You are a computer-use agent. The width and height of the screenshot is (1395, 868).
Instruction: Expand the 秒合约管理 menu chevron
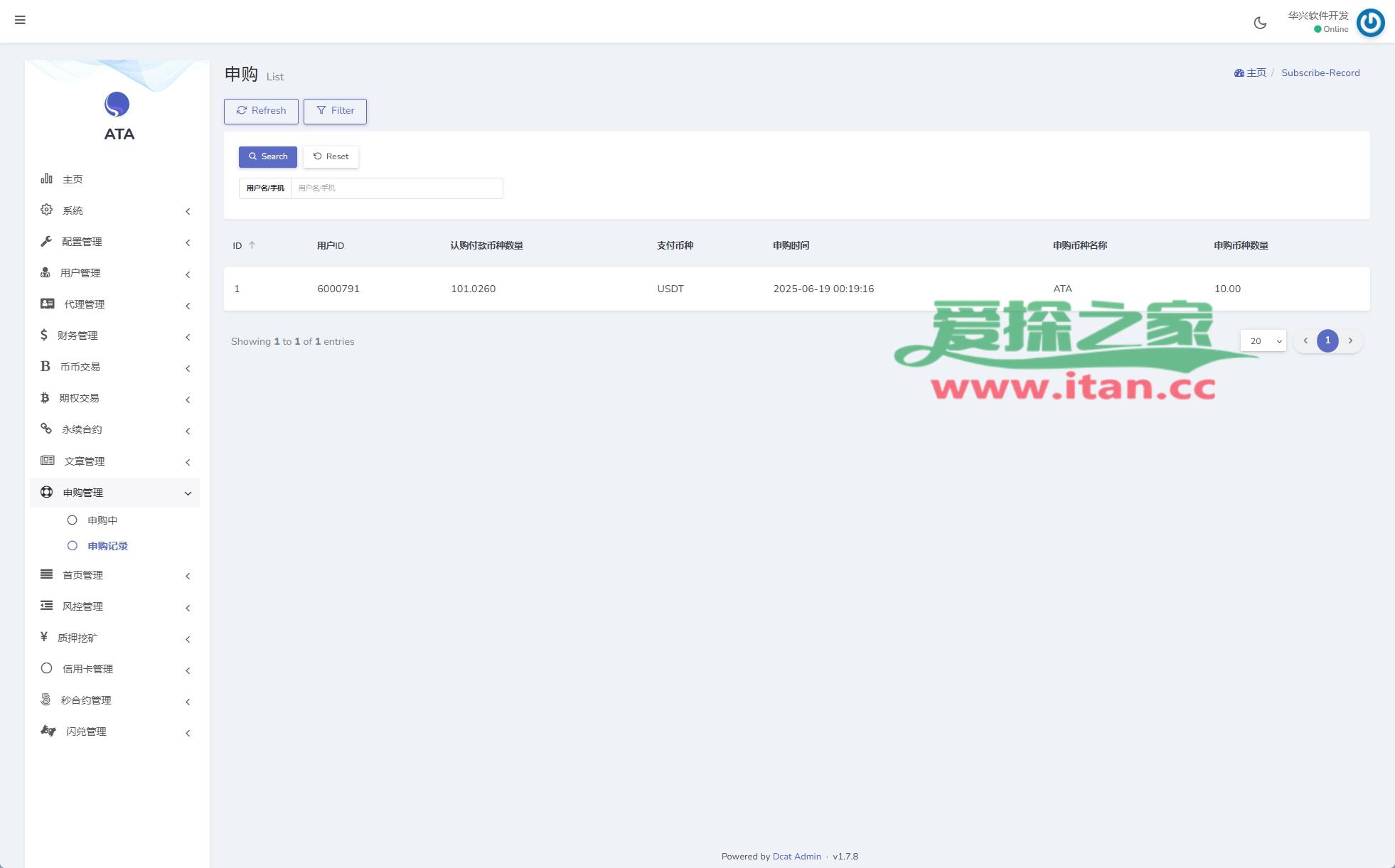188,702
